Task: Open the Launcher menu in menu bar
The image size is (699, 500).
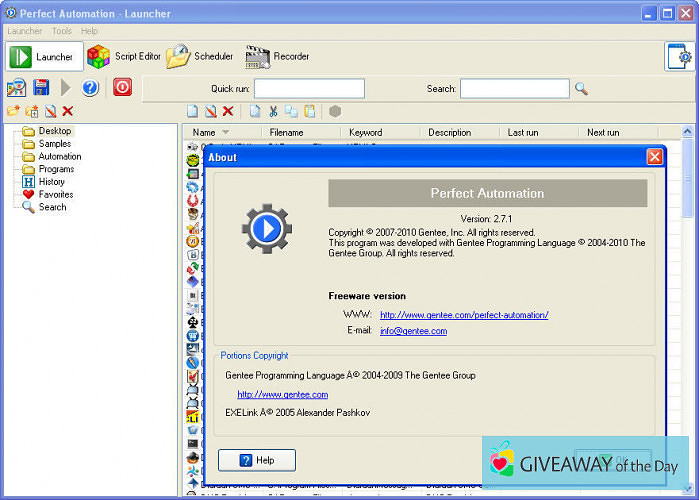Action: click(24, 31)
